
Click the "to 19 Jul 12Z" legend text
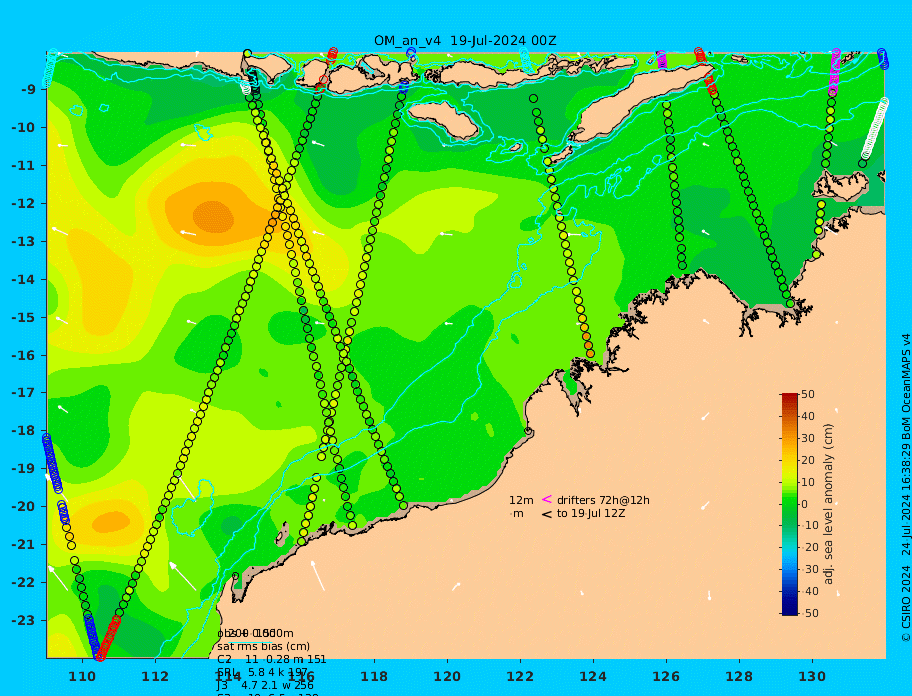590,513
